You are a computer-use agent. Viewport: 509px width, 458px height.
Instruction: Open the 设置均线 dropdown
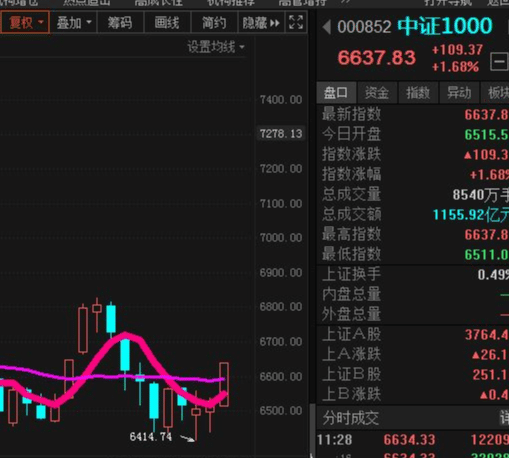pos(216,47)
